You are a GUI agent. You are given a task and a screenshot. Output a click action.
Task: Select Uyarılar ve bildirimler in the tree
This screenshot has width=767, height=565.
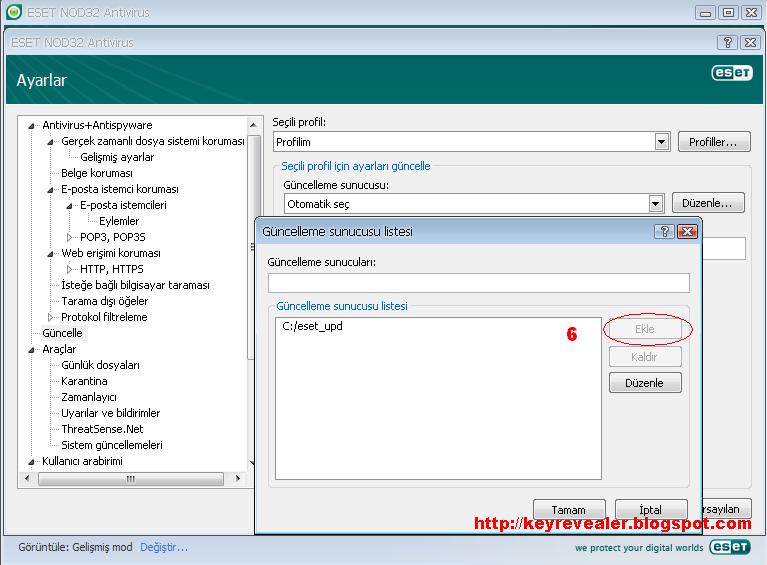click(x=111, y=413)
